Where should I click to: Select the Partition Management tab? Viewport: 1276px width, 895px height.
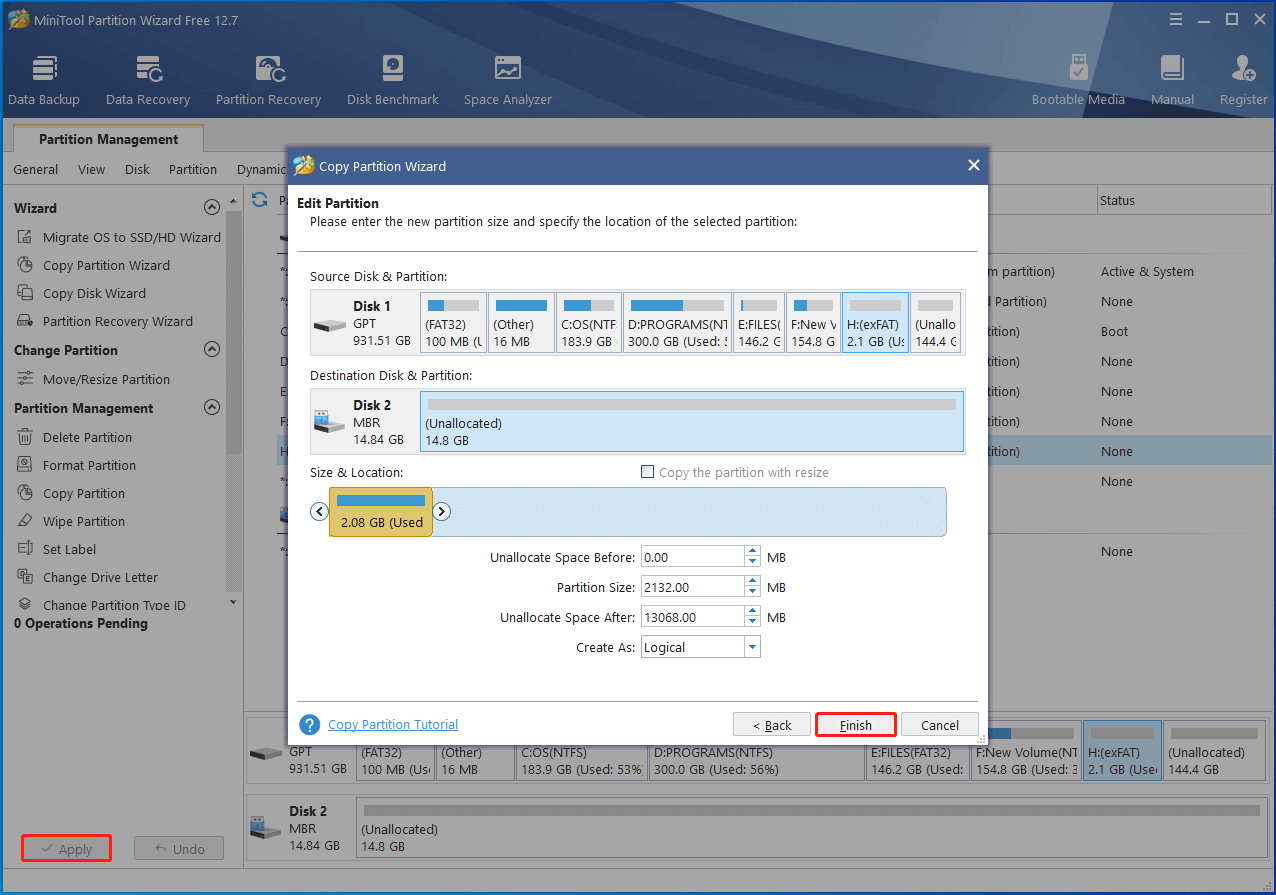click(108, 139)
